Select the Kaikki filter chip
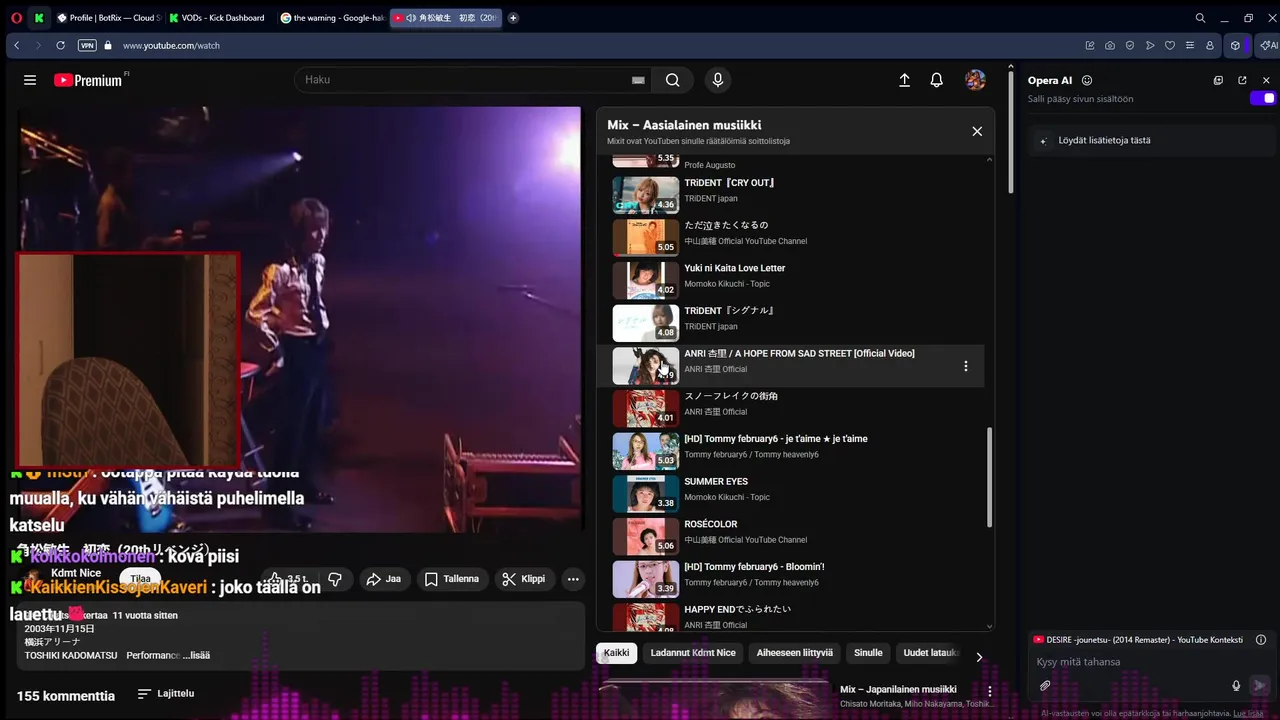This screenshot has width=1280, height=720. pyautogui.click(x=617, y=653)
